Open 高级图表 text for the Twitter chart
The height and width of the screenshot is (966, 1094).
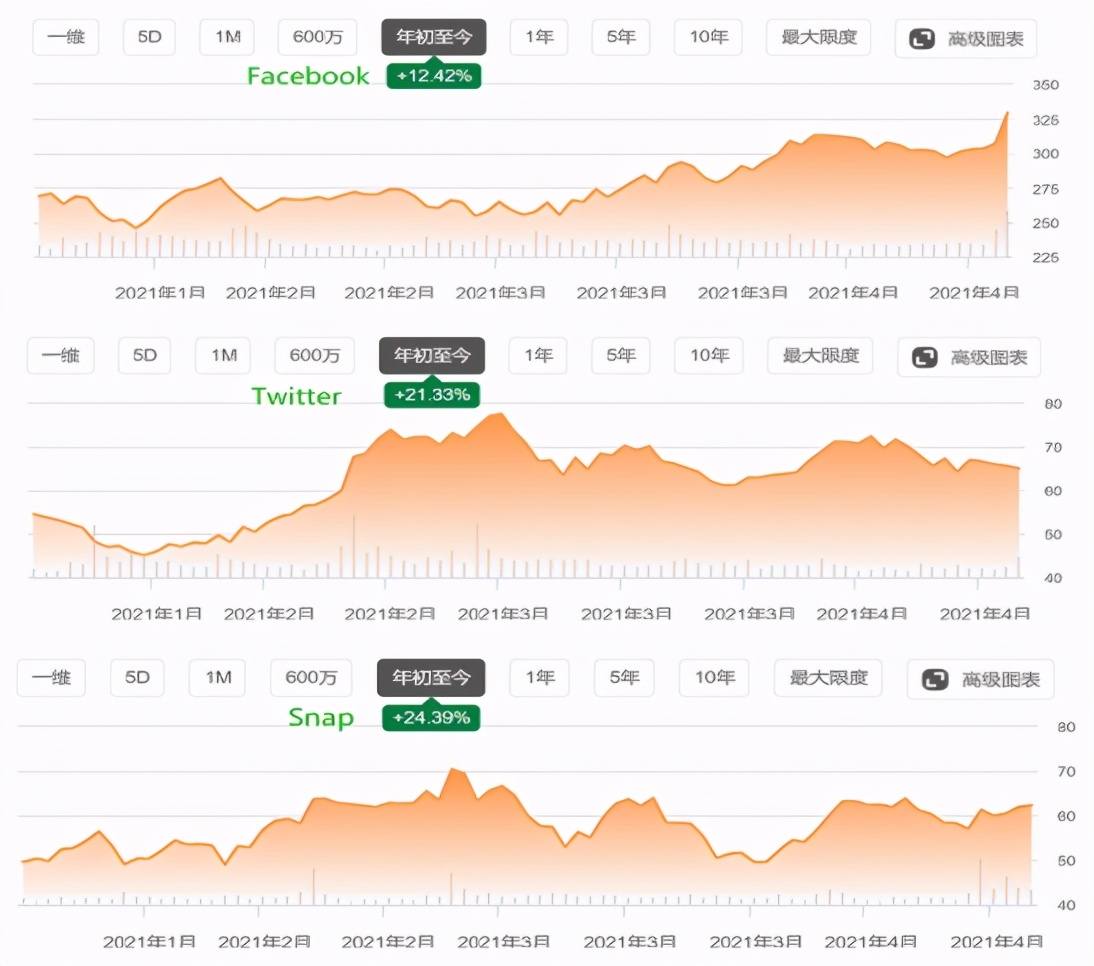982,357
